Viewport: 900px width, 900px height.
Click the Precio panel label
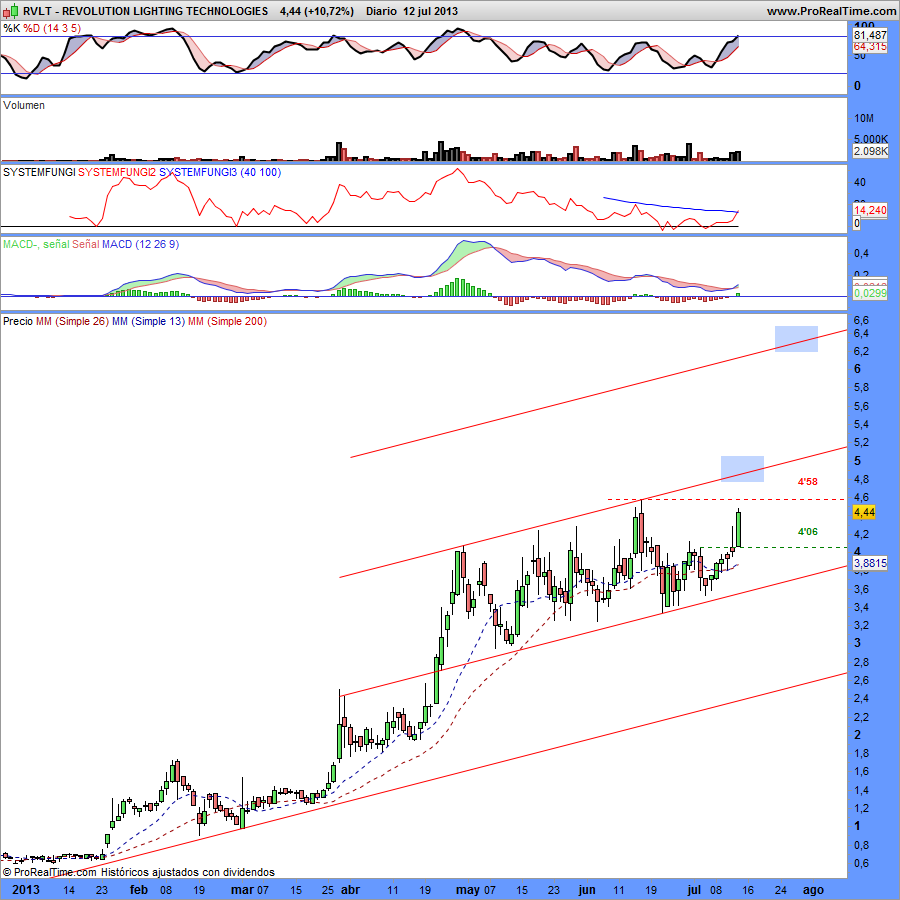click(18, 321)
